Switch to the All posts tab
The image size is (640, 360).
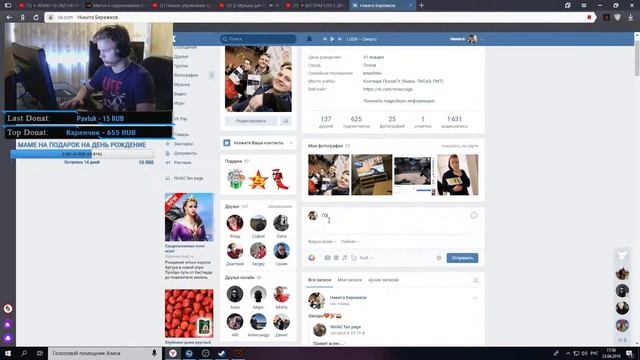click(x=319, y=280)
